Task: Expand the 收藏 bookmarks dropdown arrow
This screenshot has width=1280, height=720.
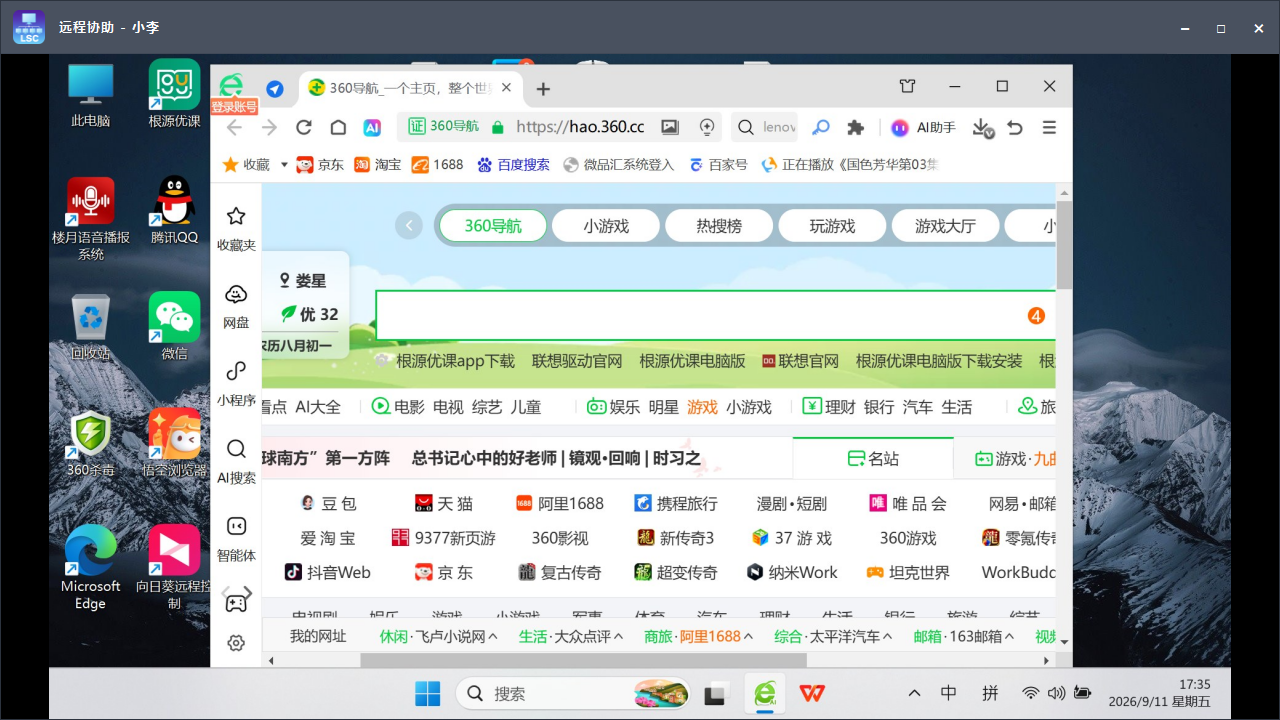Action: (x=284, y=164)
